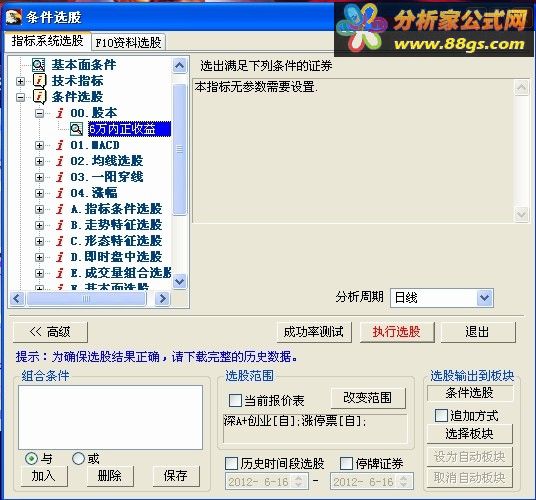Screen dimensions: 536x500
Task: Expand the 03.一阳穿线 node
Action: pyautogui.click(x=39, y=177)
